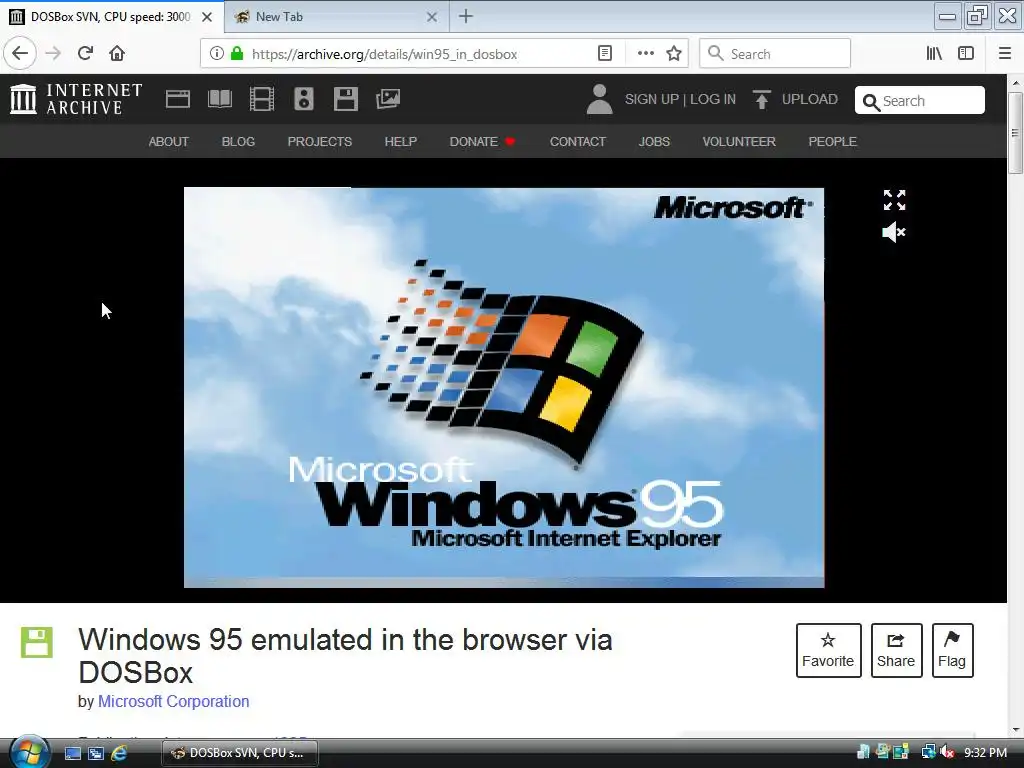Click the address bar URL field
Viewport: 1024px width, 768px height.
[418, 54]
